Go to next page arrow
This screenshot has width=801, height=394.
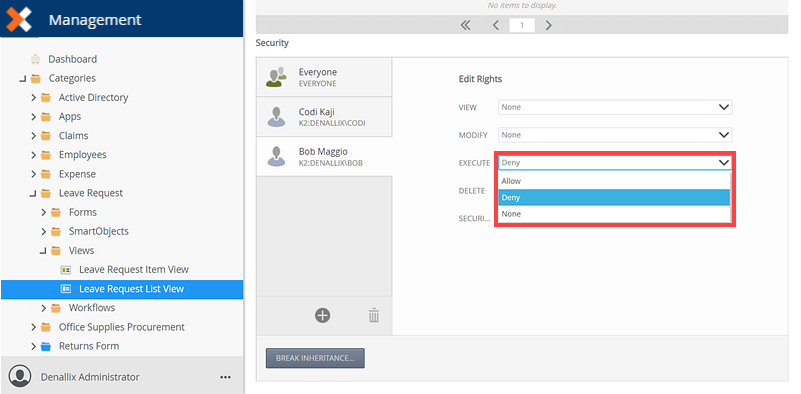548,25
